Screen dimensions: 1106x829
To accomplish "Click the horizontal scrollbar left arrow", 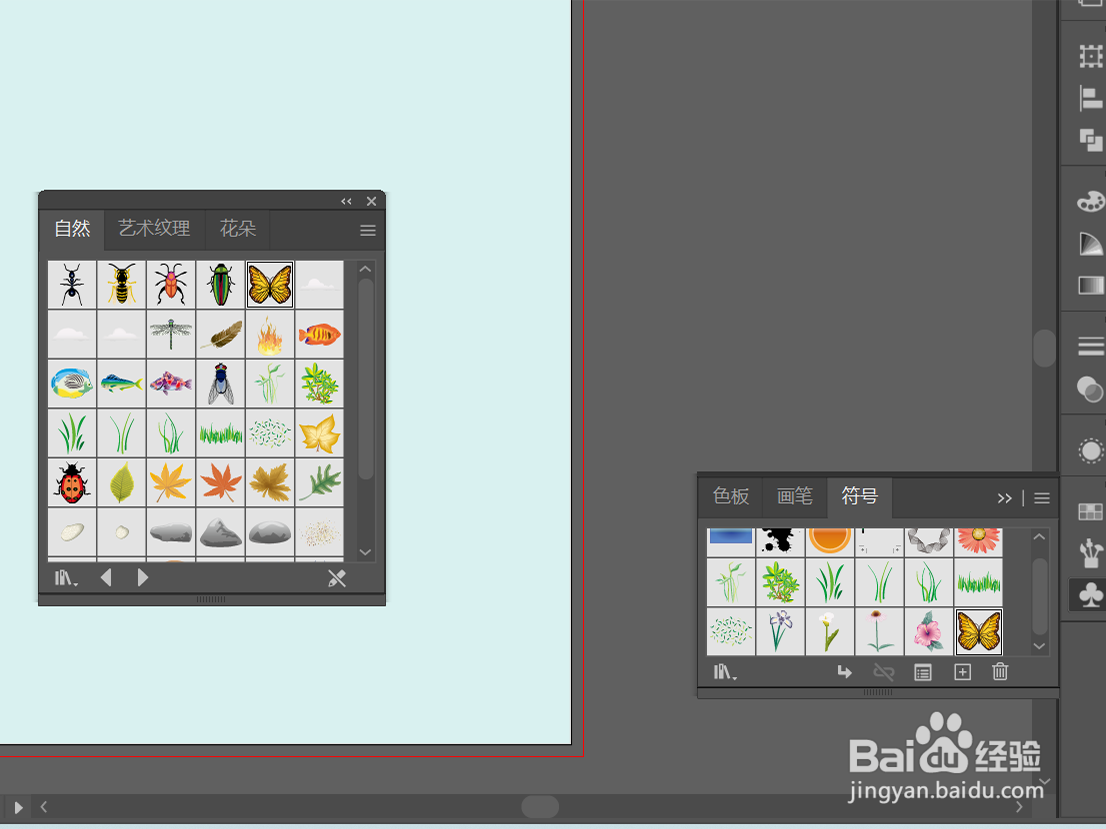I will point(44,806).
